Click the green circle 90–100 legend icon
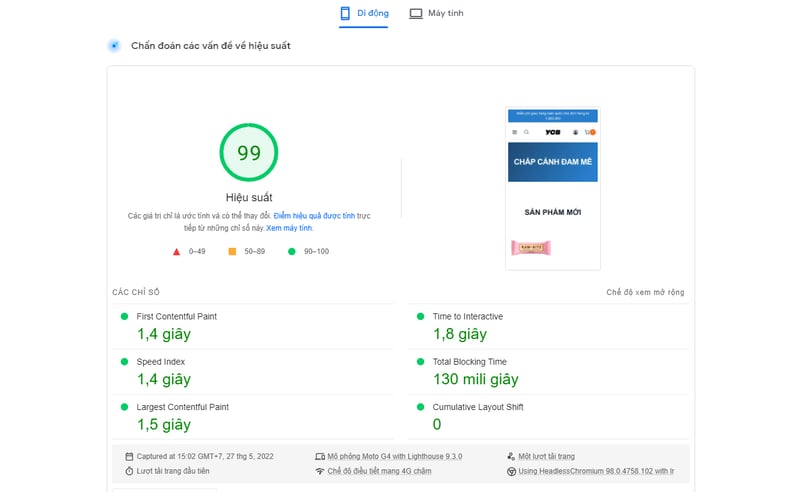800x492 pixels. [x=292, y=252]
